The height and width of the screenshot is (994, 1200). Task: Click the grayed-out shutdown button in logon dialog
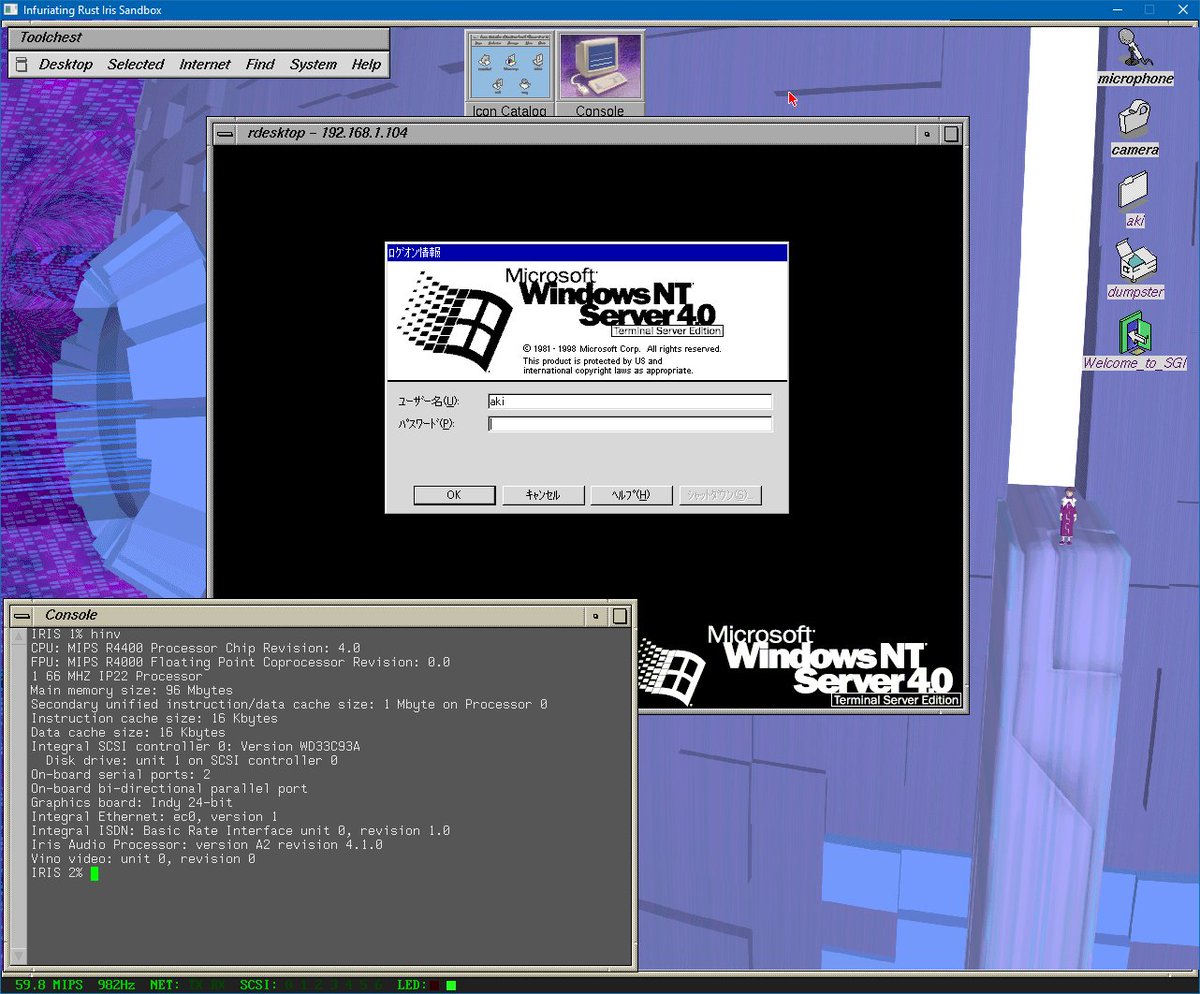pyautogui.click(x=720, y=495)
